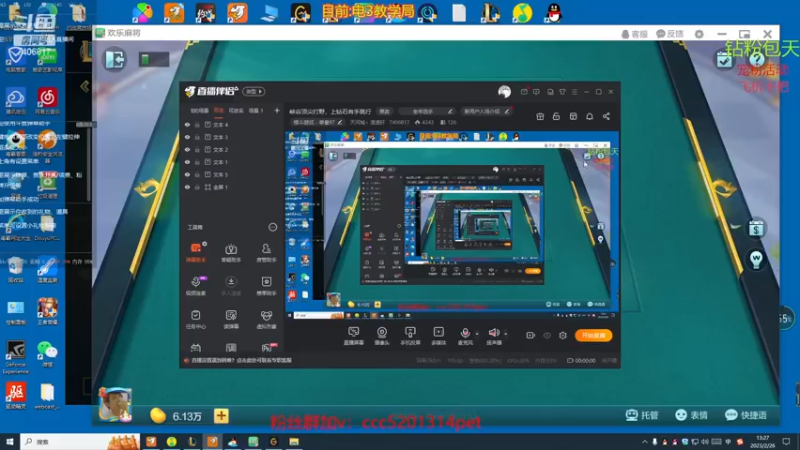Open the W diamond icon on game right side
Viewport: 800px width, 450px height.
click(756, 259)
